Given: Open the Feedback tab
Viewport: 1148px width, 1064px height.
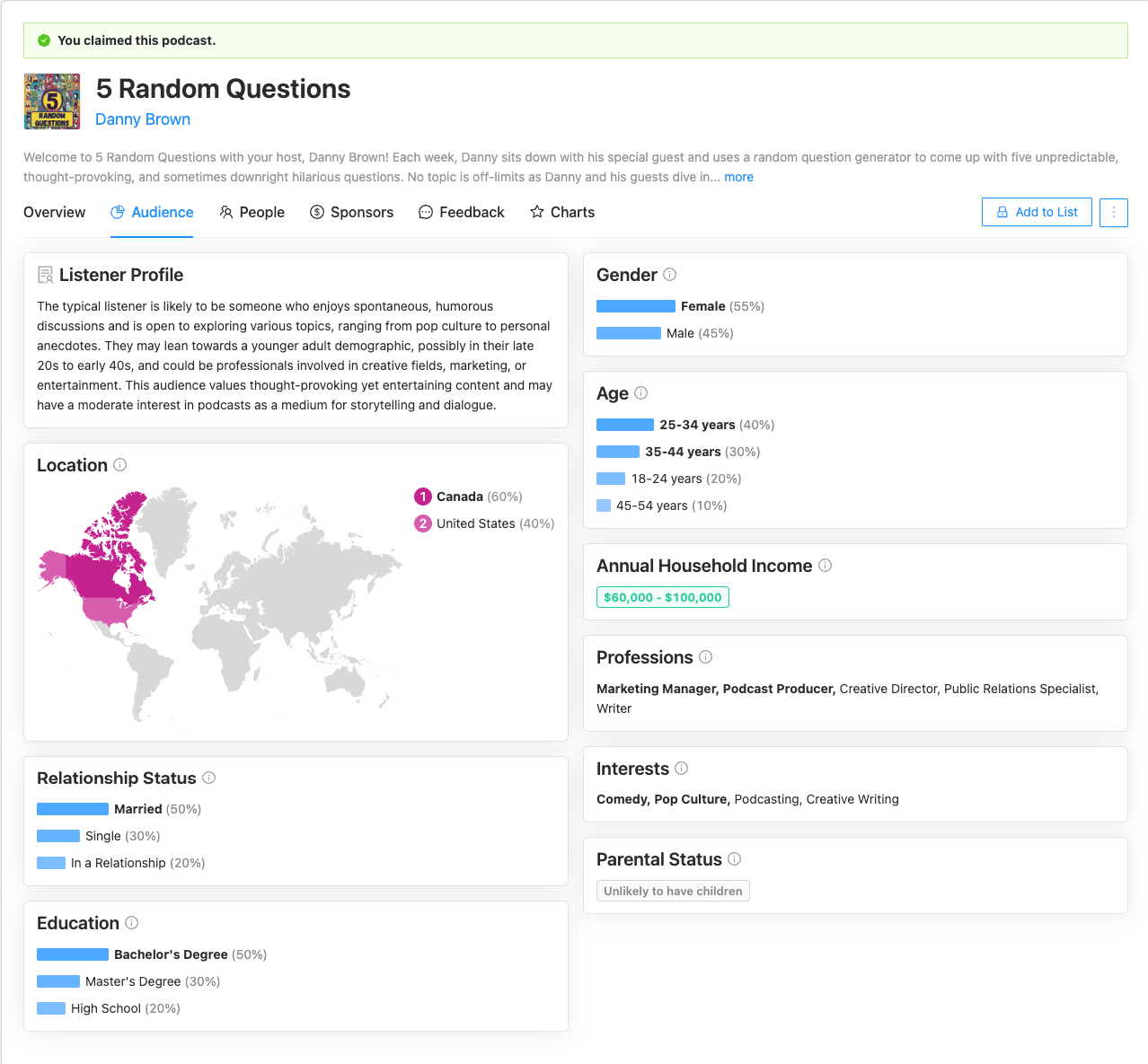Looking at the screenshot, I should point(461,212).
